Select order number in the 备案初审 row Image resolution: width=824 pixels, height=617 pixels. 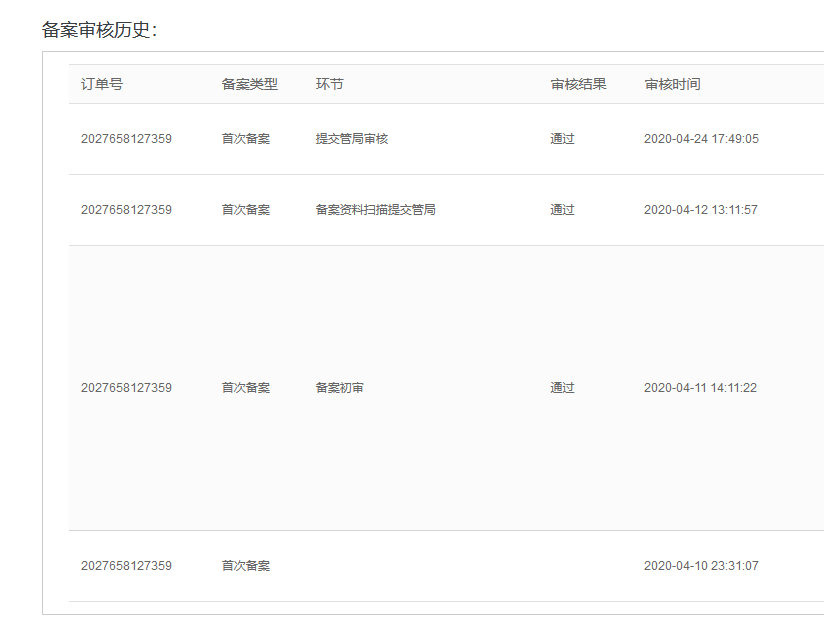(126, 388)
